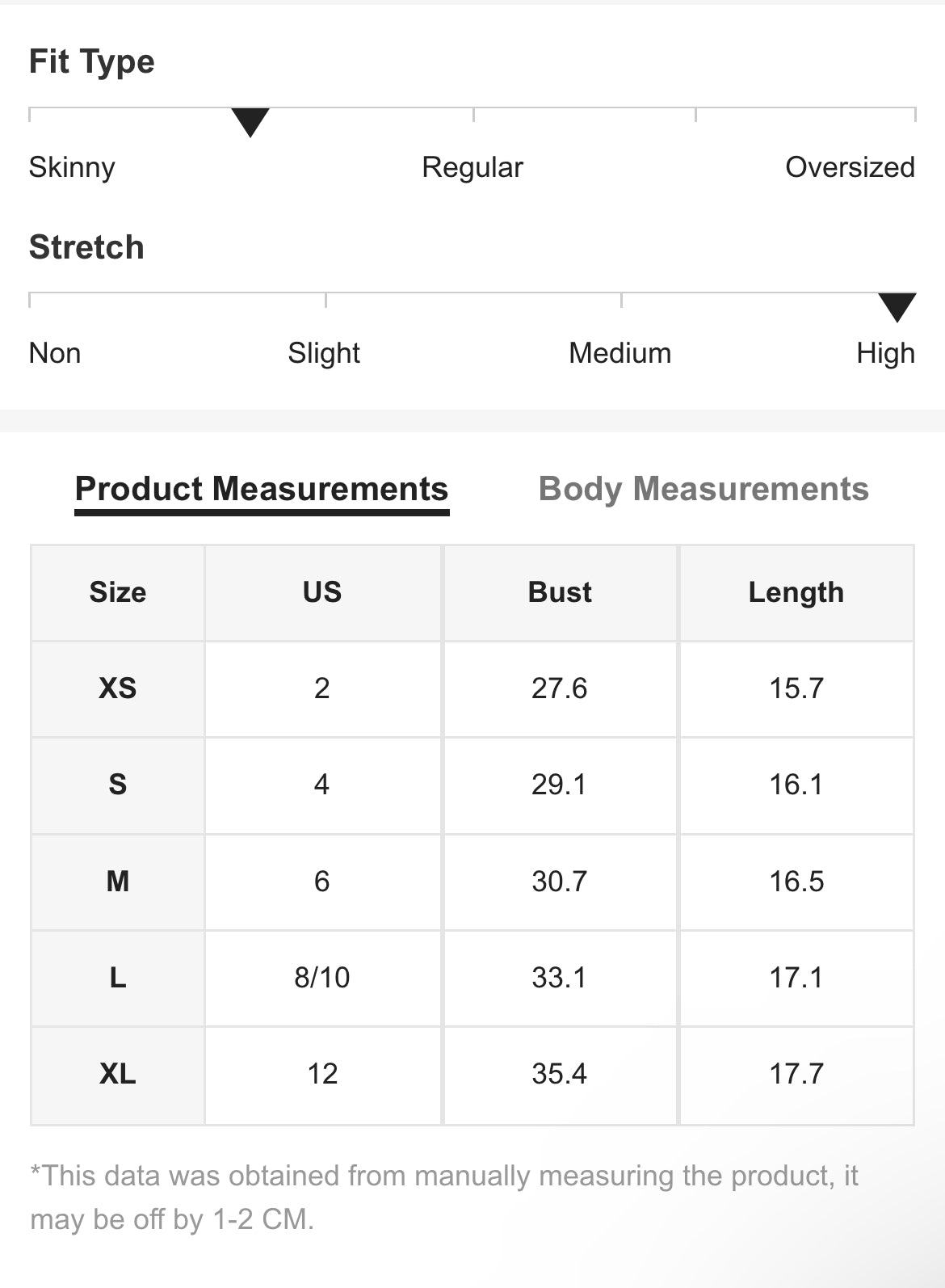This screenshot has height=1288, width=945.
Task: Click the Fit Type triangle marker
Action: click(x=250, y=121)
